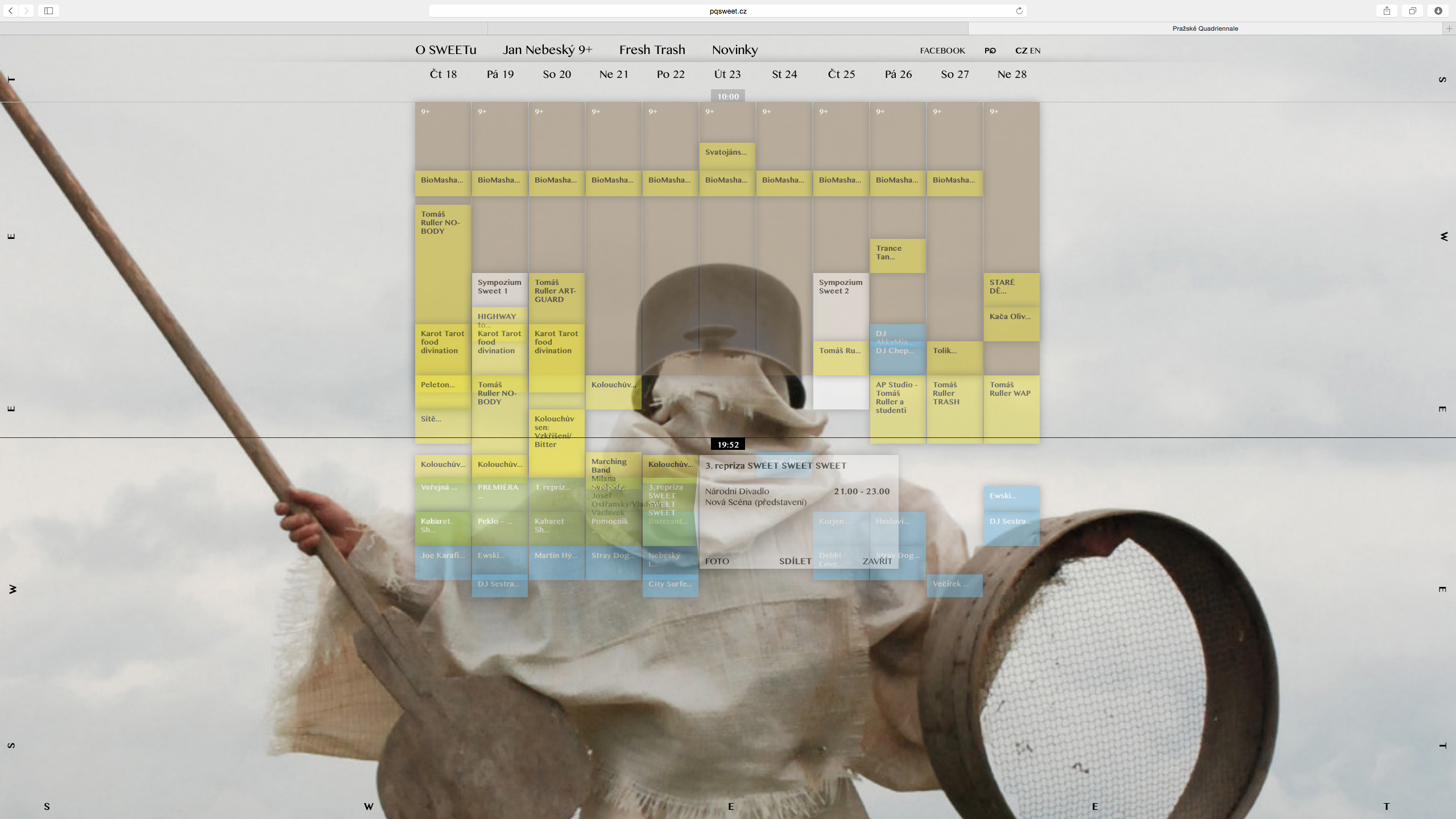Viewport: 1456px width, 819px height.
Task: Open the Fresh Trash section
Action: click(x=652, y=50)
